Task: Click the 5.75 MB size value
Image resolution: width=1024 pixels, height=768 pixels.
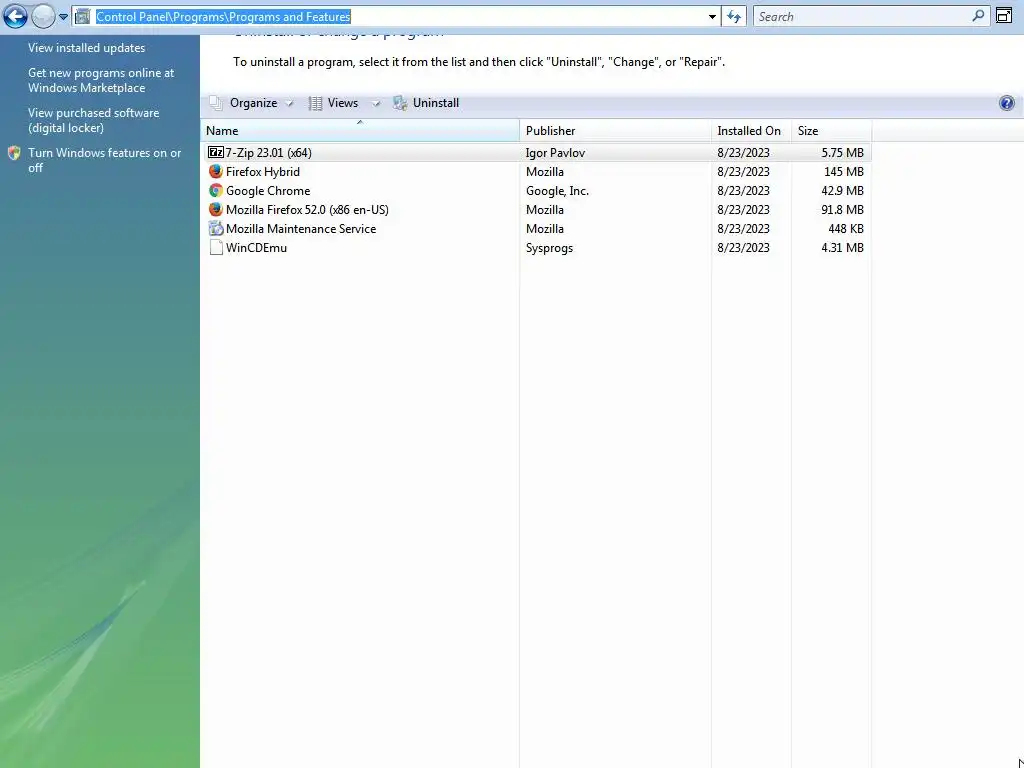Action: tap(842, 153)
